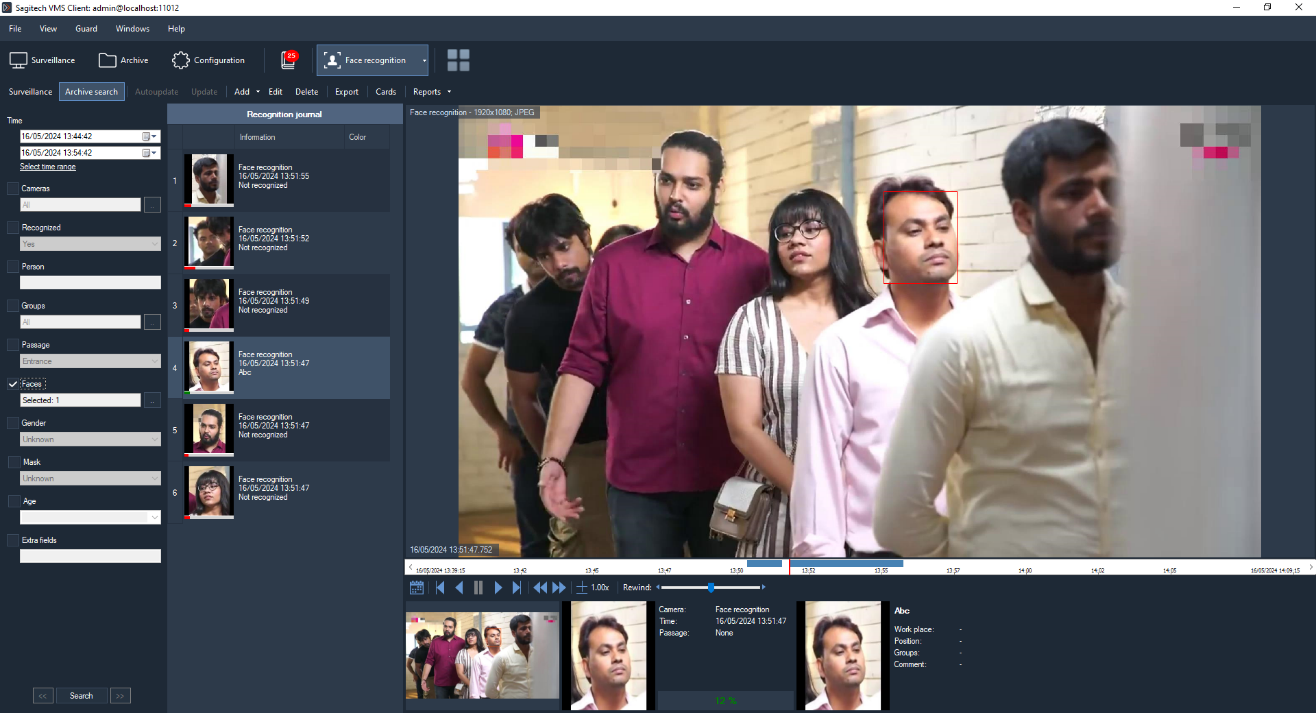Uncheck the Faces filter checkbox

pyautogui.click(x=13, y=384)
